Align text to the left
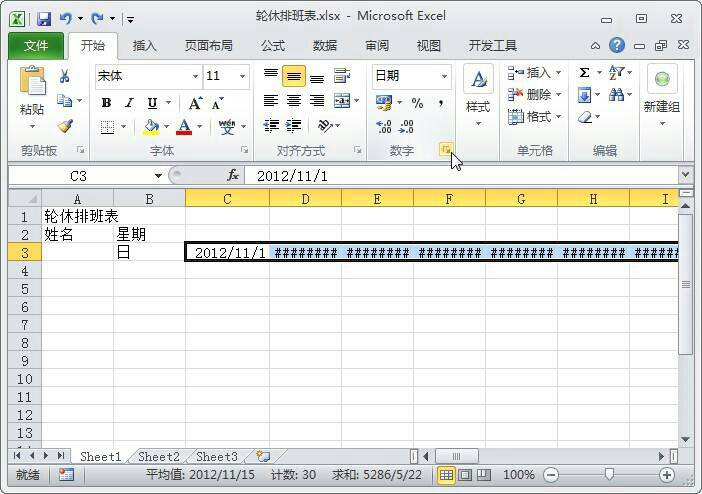702x494 pixels. [x=270, y=101]
